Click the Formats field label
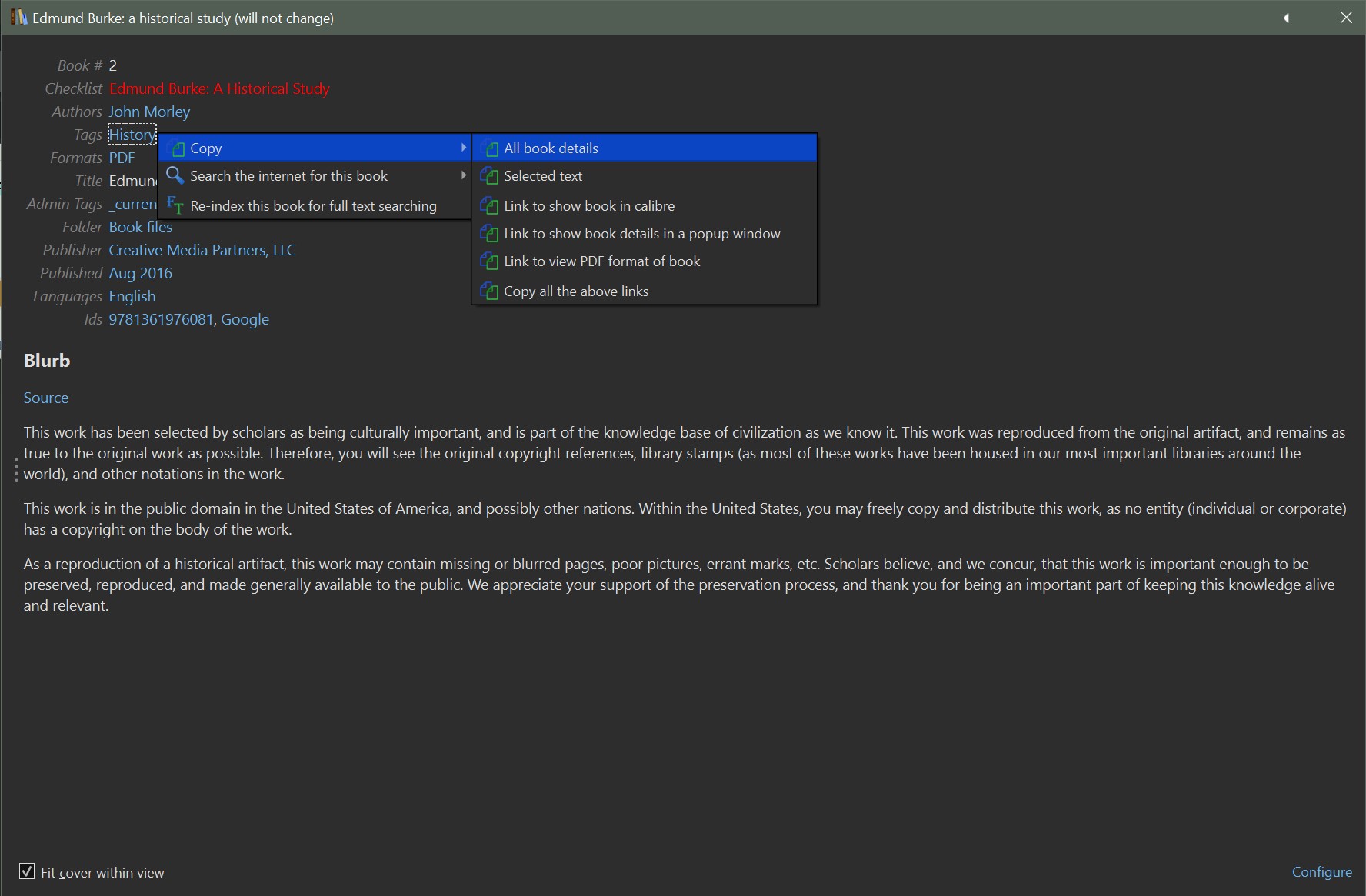Viewport: 1366px width, 896px height. coord(76,158)
